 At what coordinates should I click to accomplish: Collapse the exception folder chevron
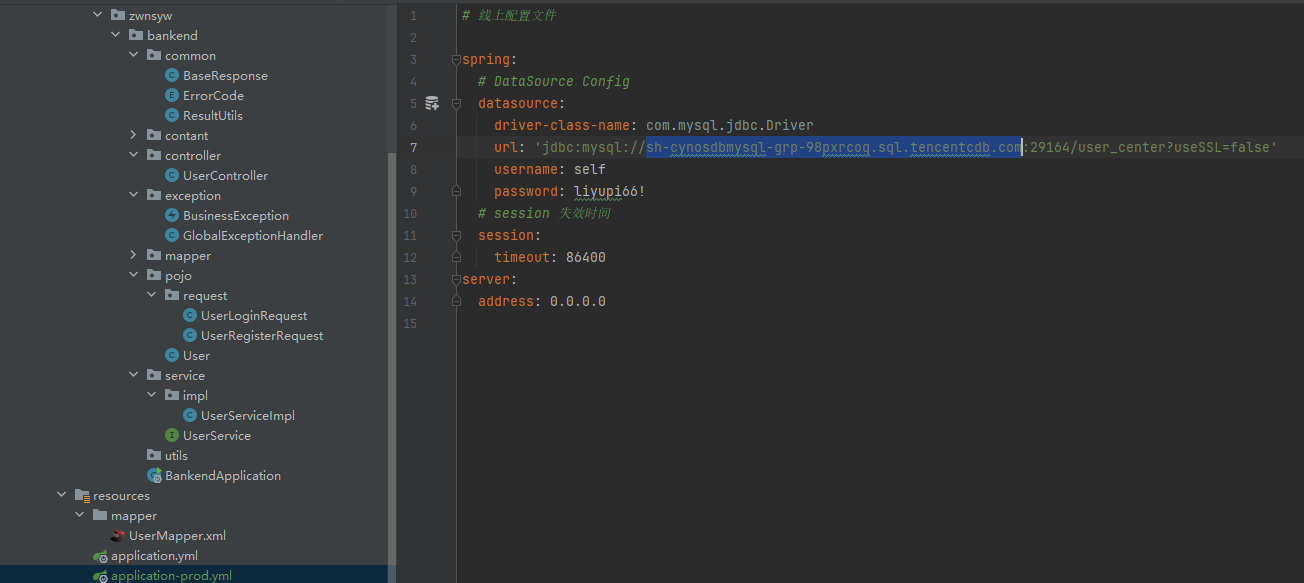click(x=134, y=195)
